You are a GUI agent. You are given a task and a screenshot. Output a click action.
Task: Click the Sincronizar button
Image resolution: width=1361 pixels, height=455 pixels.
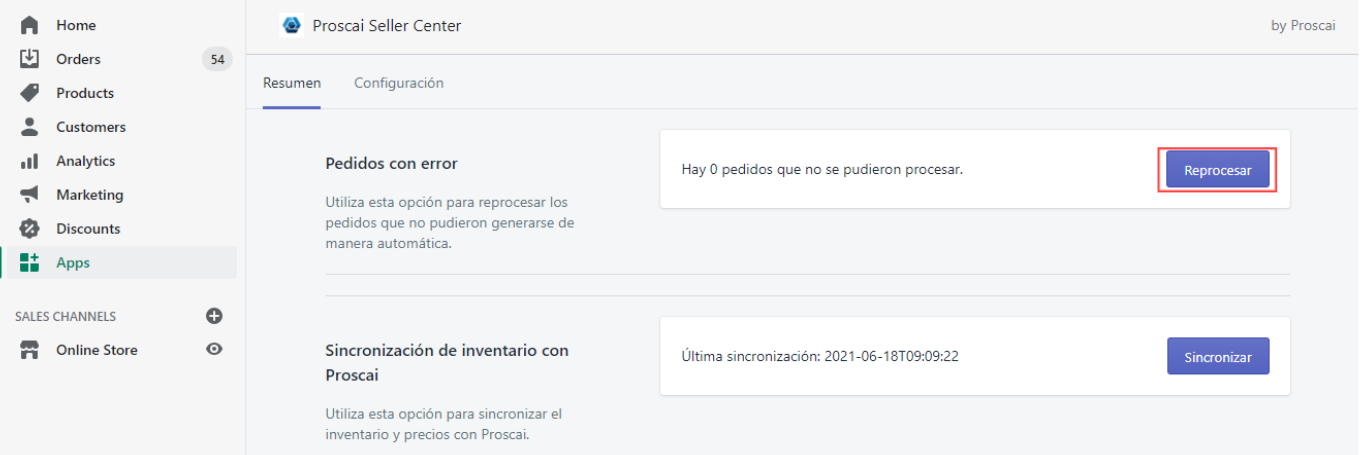point(1218,356)
